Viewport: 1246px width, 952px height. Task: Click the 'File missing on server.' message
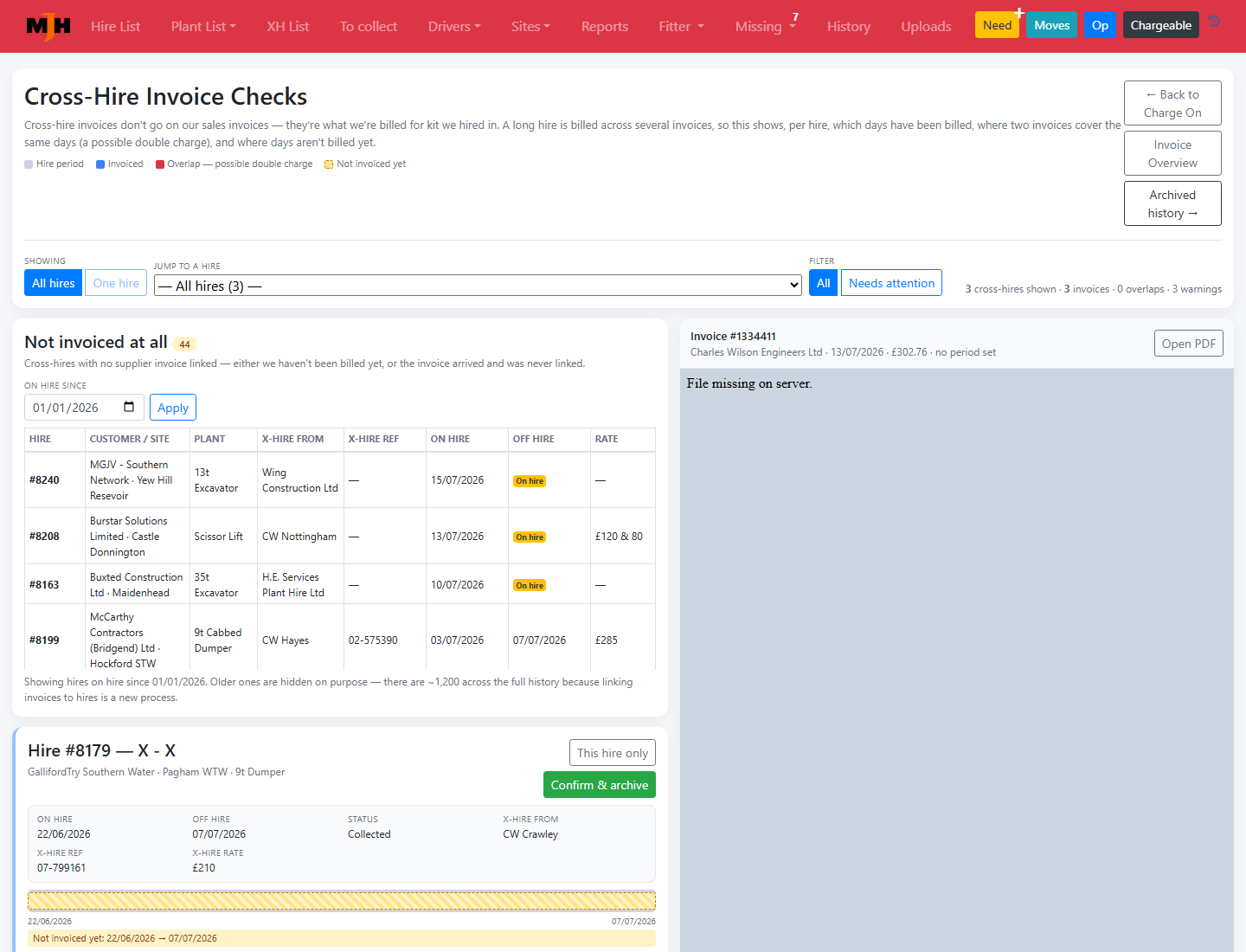coord(749,383)
